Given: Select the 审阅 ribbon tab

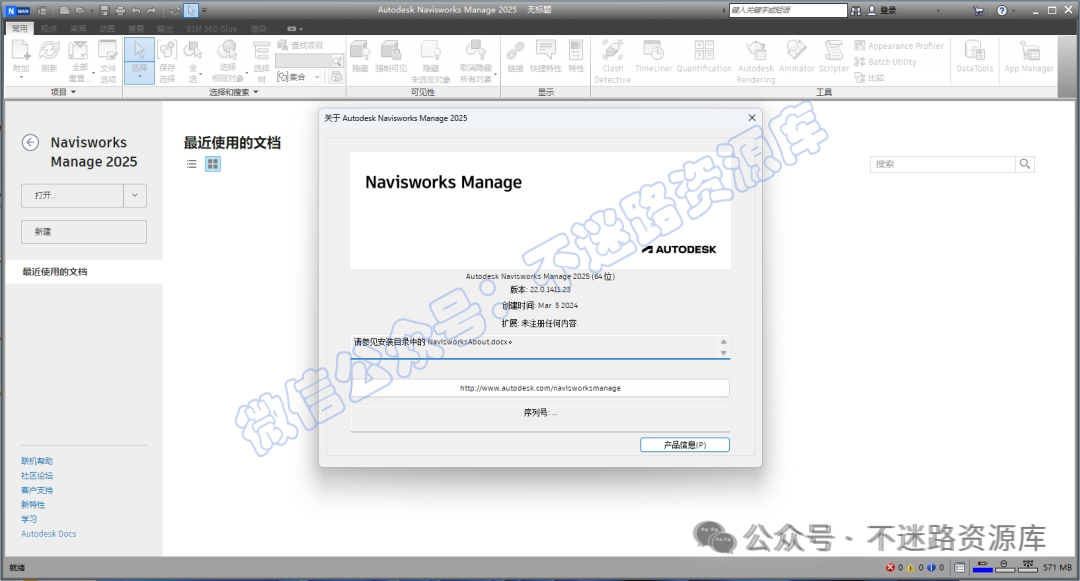Looking at the screenshot, I should click(78, 29).
